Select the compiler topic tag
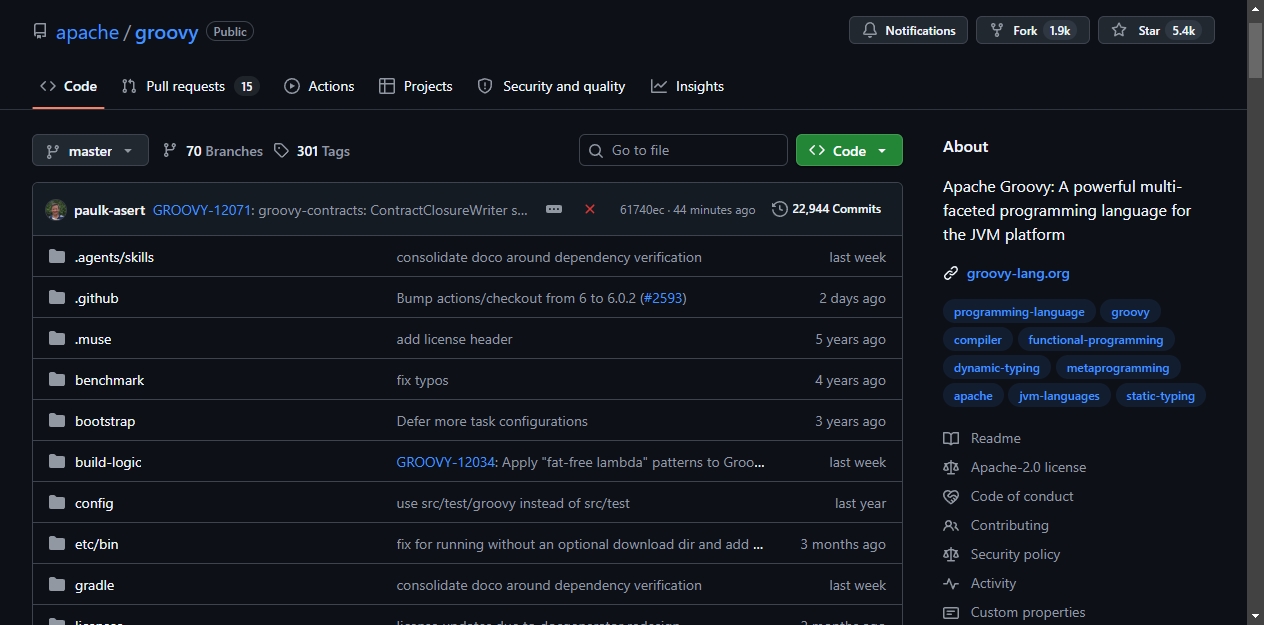This screenshot has width=1264, height=625. pyautogui.click(x=978, y=340)
